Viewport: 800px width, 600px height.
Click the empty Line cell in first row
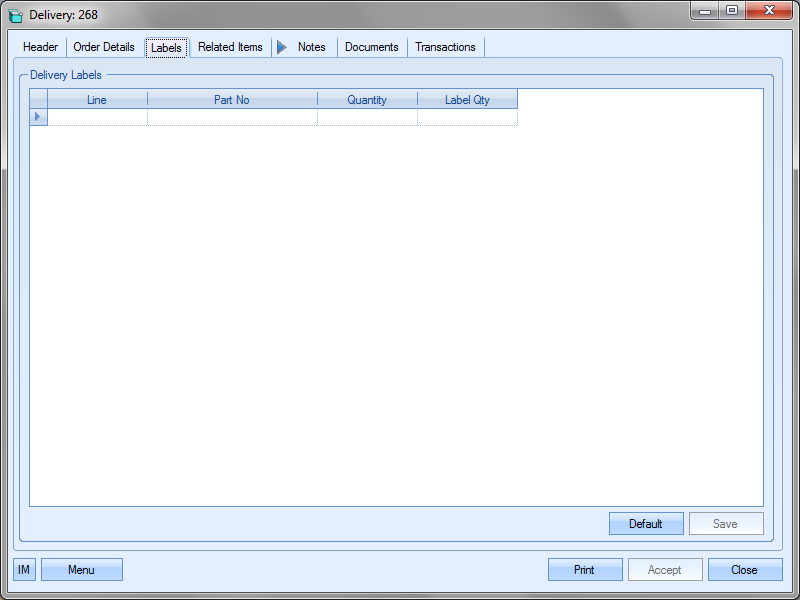(97, 117)
